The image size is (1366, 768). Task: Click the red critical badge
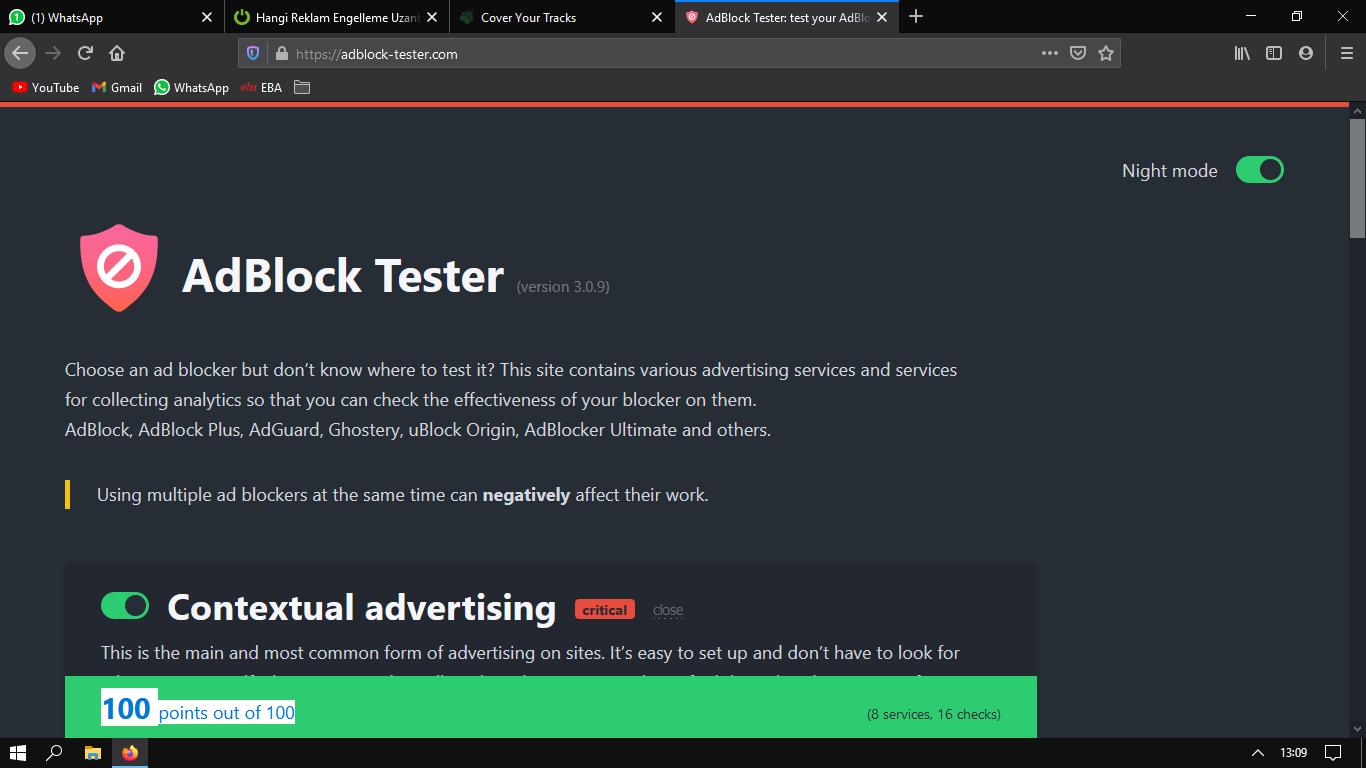point(605,610)
